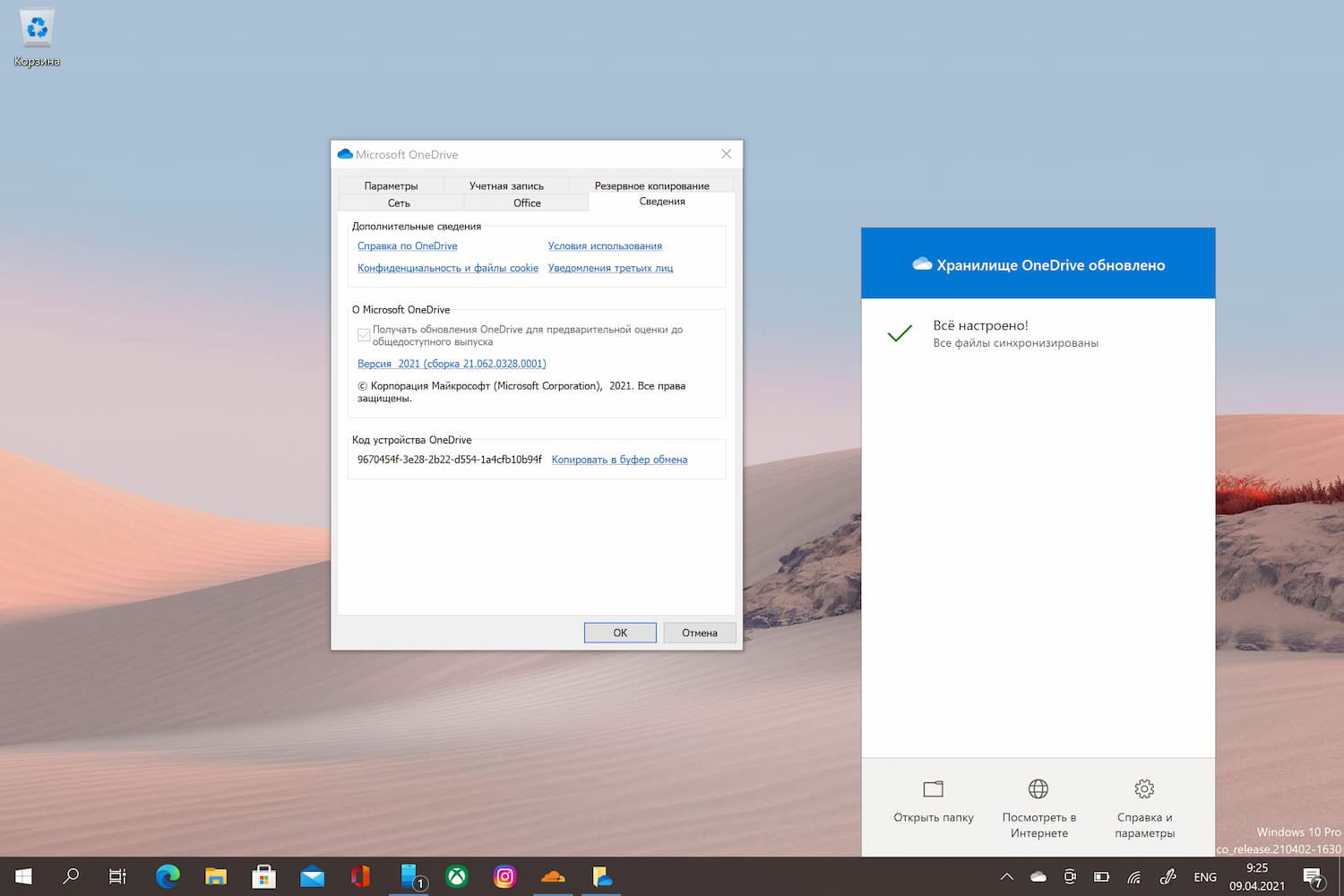Viewport: 1344px width, 896px height.
Task: Switch to the Сеть tab
Action: click(398, 202)
